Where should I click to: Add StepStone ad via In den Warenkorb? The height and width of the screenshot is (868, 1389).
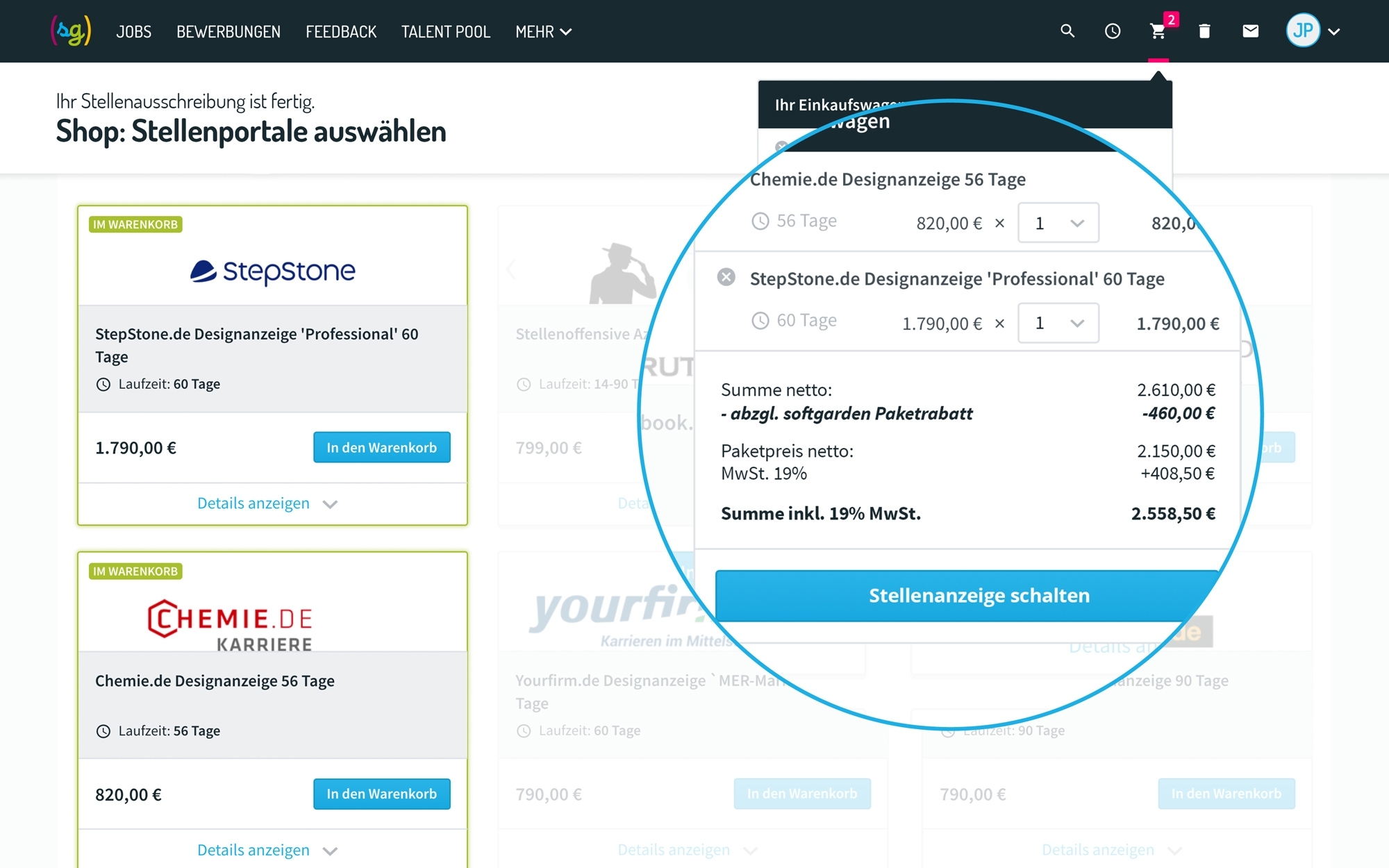(381, 447)
